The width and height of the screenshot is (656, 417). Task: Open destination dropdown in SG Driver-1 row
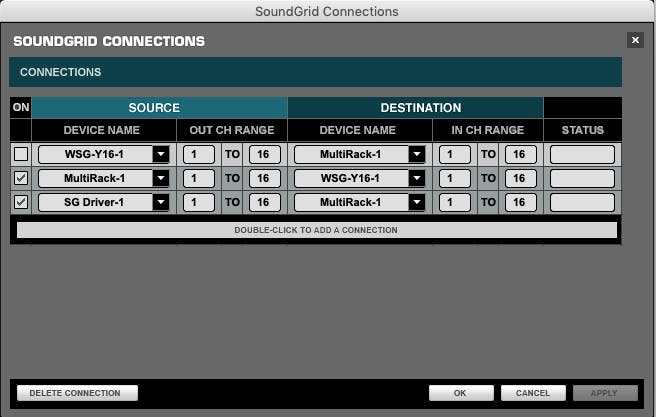coord(360,202)
